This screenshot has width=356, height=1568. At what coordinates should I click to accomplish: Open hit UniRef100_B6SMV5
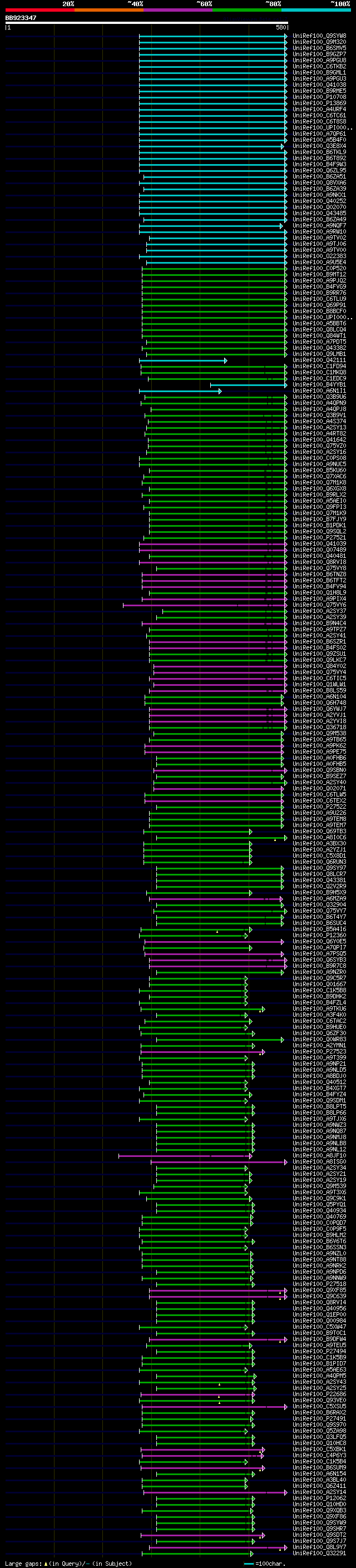[x=319, y=49]
